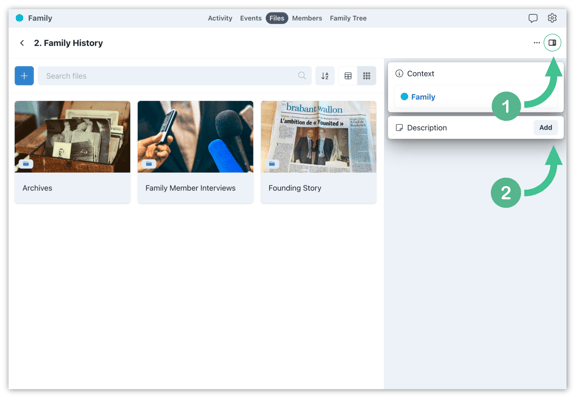The height and width of the screenshot is (401, 580).
Task: Click the Description note icon
Action: (x=399, y=128)
